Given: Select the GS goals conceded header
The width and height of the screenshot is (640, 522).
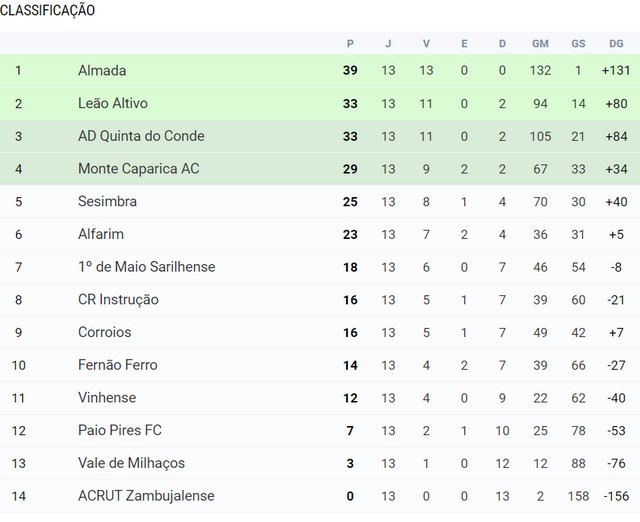Looking at the screenshot, I should (x=578, y=44).
